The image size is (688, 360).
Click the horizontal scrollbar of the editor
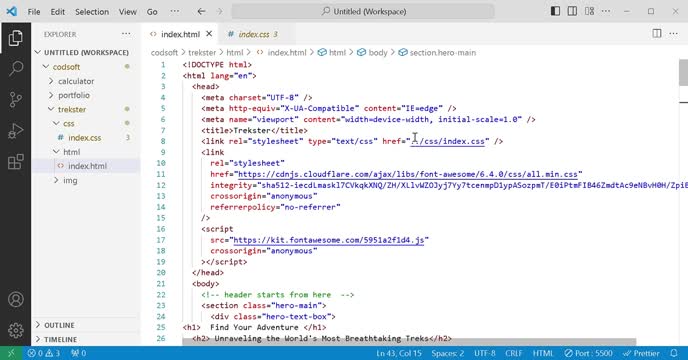[409, 342]
